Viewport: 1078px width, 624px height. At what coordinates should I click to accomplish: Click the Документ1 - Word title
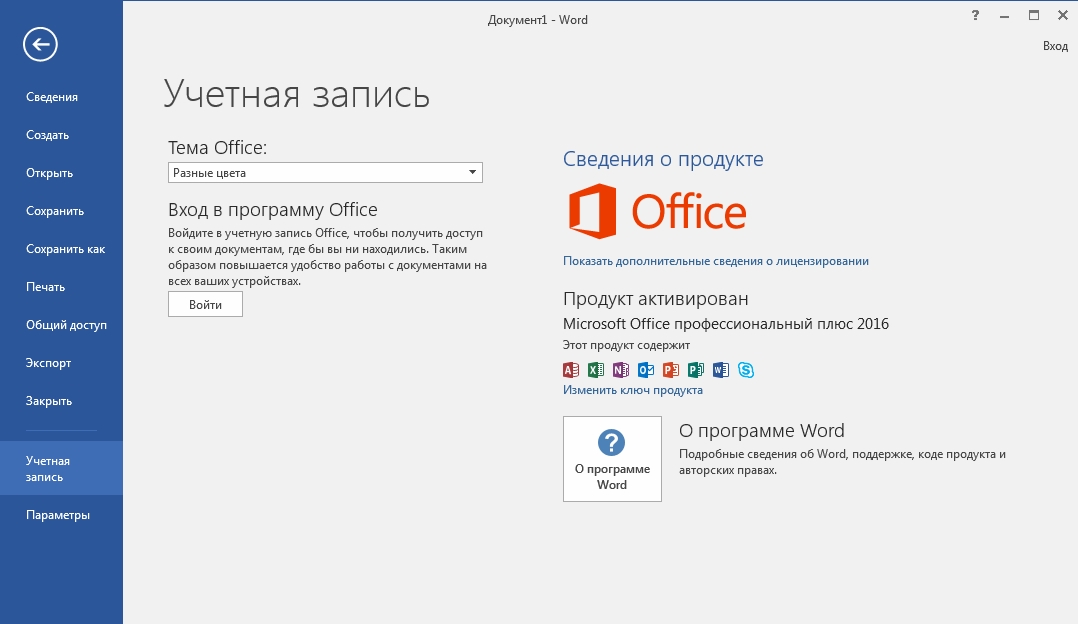pos(538,20)
